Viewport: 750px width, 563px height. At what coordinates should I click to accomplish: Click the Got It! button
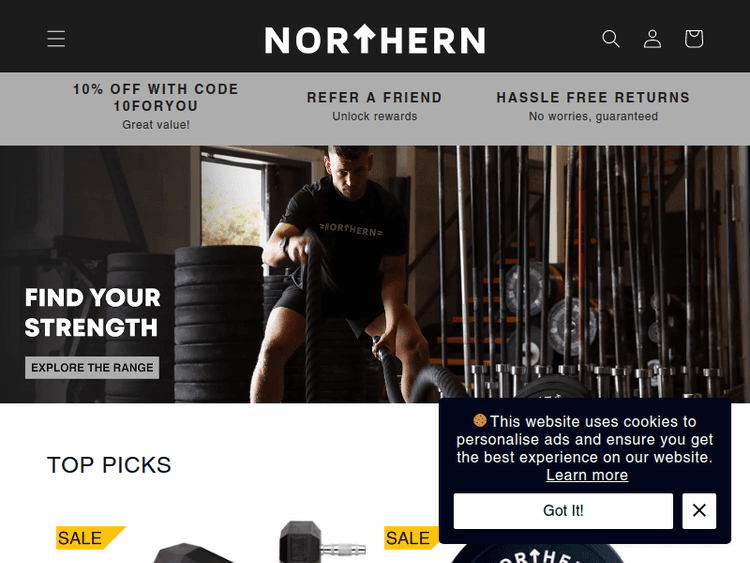pos(563,511)
